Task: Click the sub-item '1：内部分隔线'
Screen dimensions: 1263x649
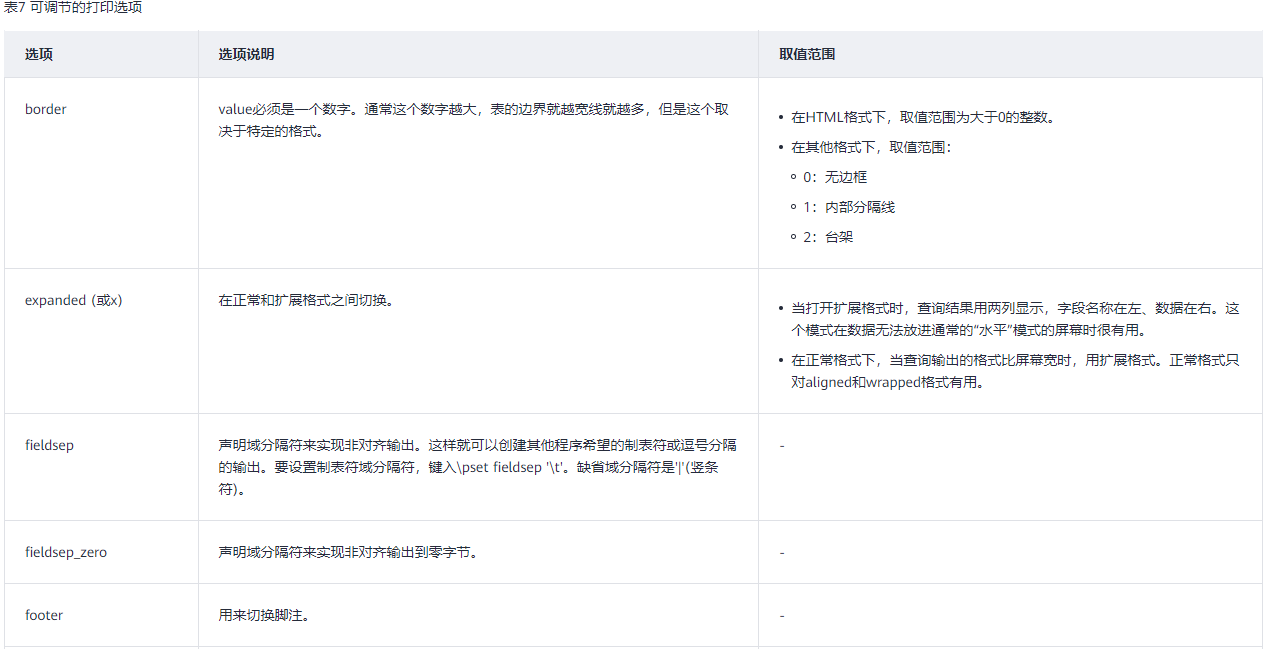Action: (850, 207)
